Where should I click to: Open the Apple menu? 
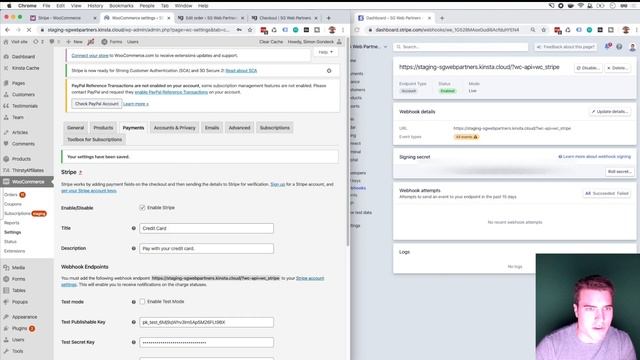pyautogui.click(x=9, y=6)
